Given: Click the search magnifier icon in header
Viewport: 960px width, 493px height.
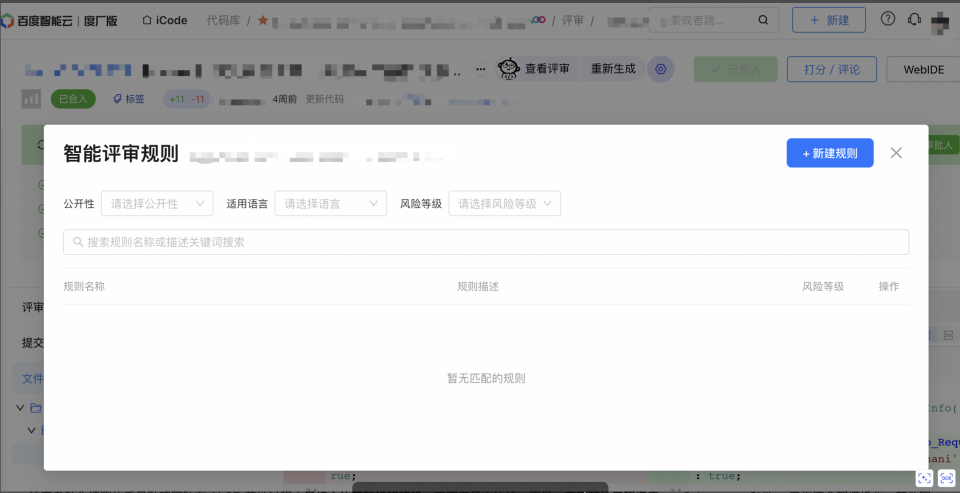Looking at the screenshot, I should [x=763, y=20].
